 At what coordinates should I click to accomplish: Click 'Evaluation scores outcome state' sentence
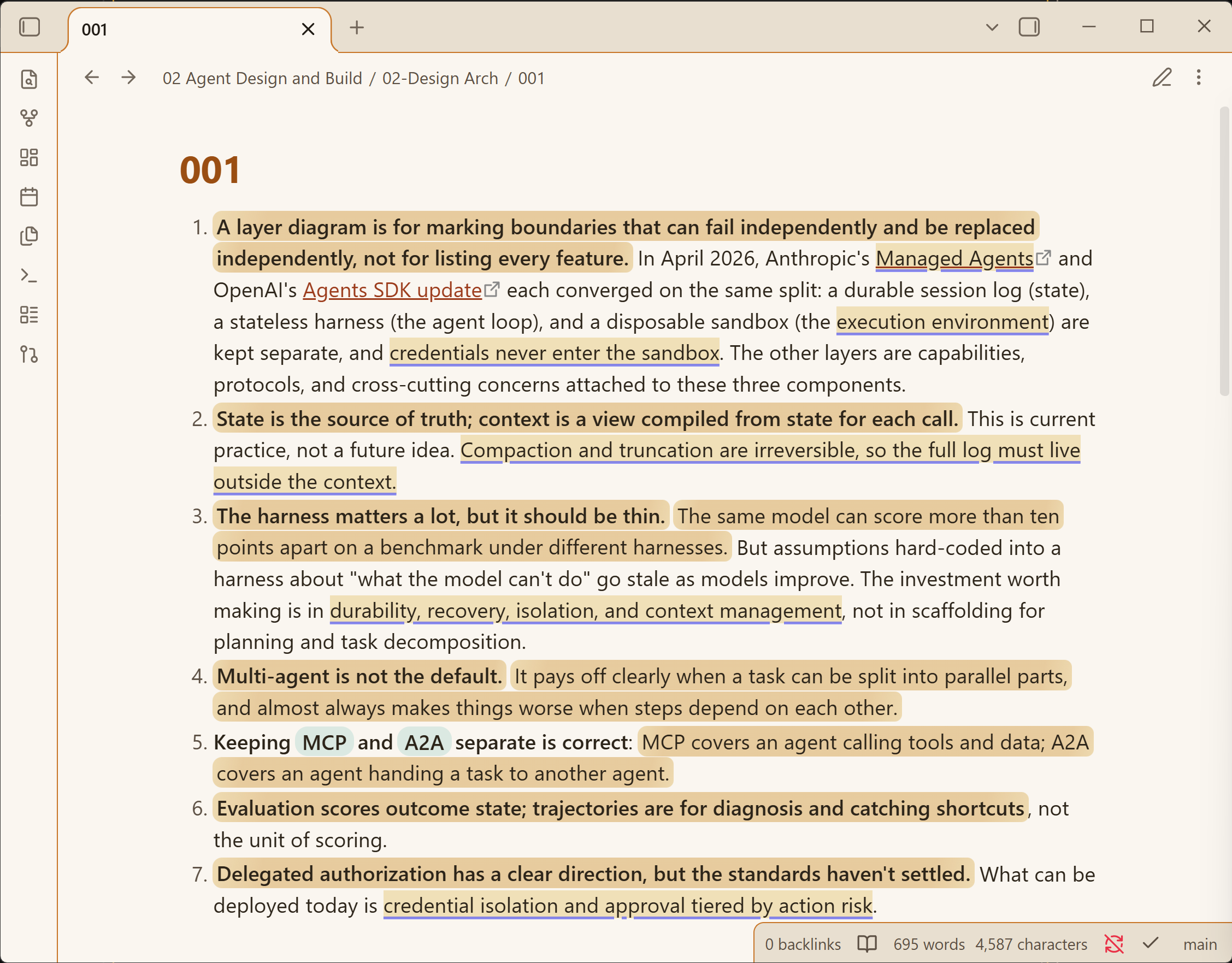coord(621,808)
